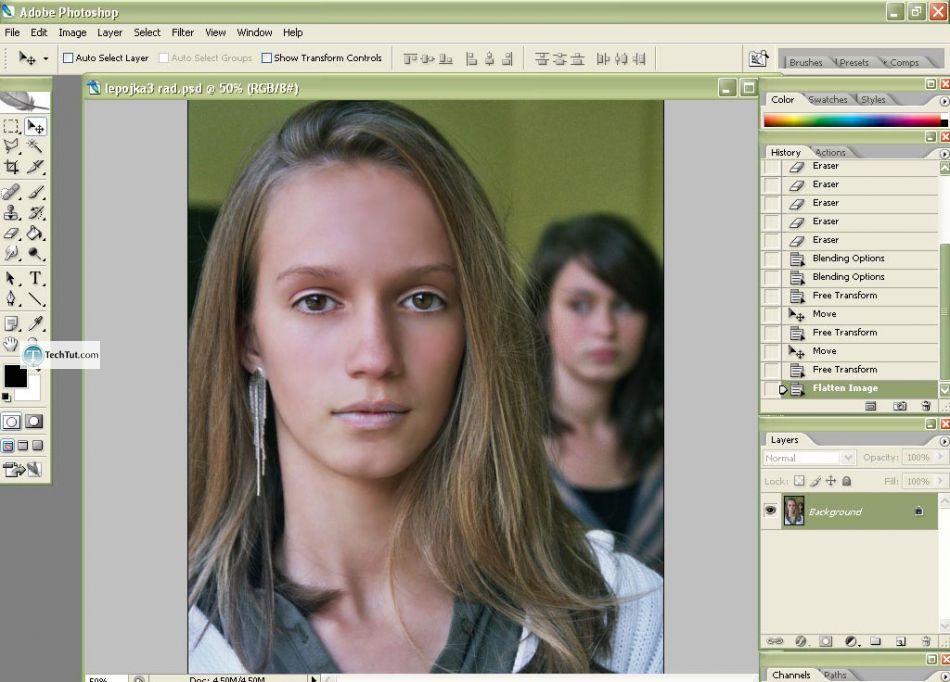Enable Show Transform Controls checkbox

(267, 58)
